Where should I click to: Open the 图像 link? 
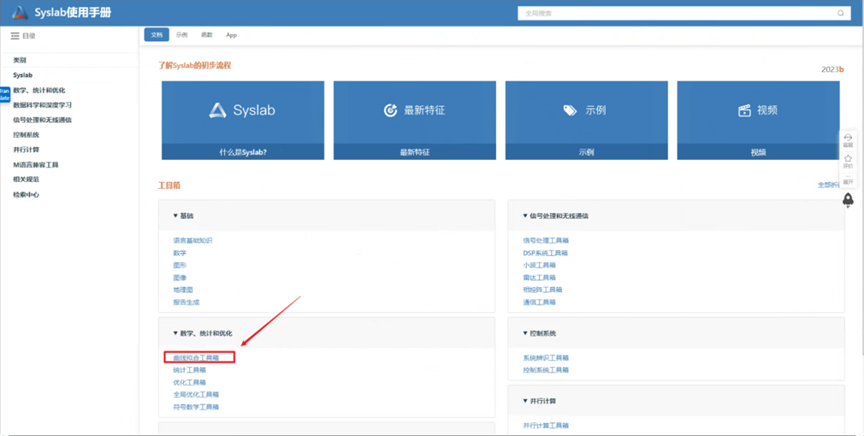pos(180,278)
